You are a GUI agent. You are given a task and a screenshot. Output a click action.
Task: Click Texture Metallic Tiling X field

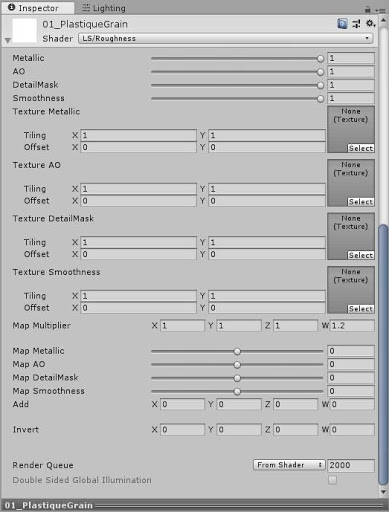pyautogui.click(x=138, y=135)
